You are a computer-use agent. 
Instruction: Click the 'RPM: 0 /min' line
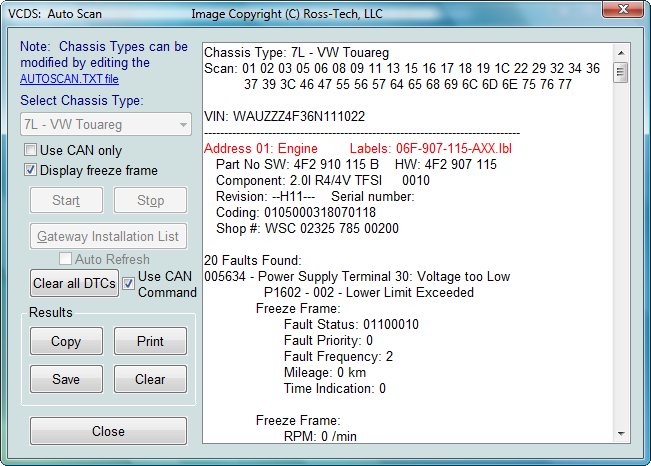320,436
